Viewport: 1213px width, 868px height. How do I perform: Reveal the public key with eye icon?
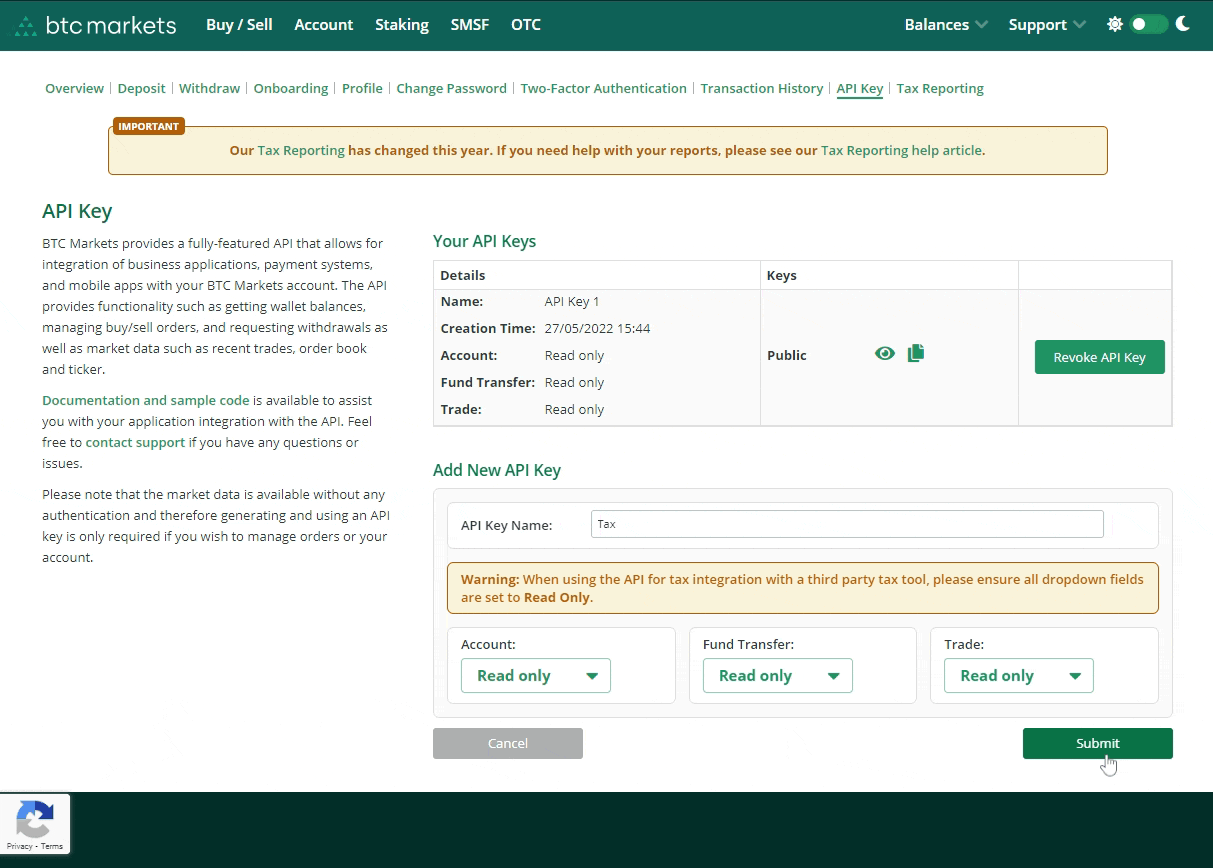(885, 353)
